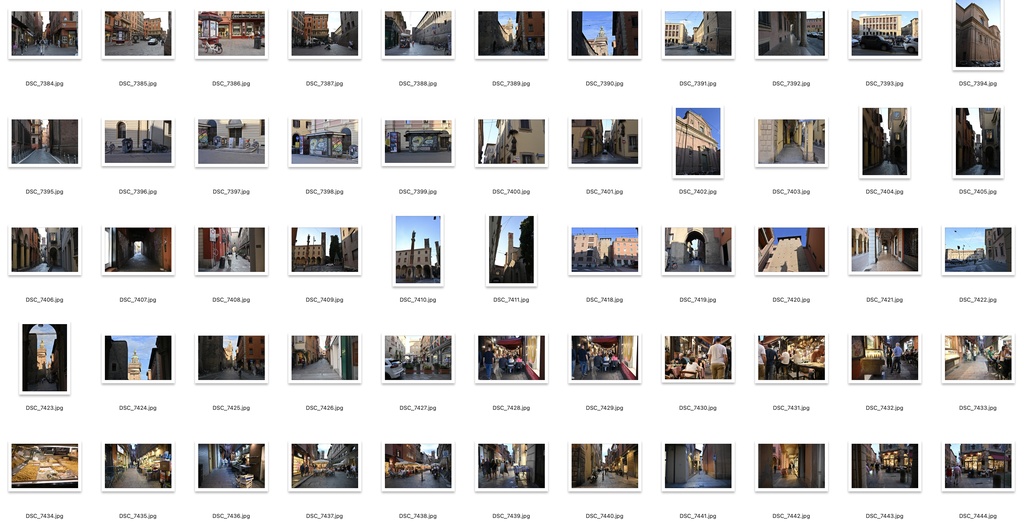
Task: Select the DSC_7439.jpg thumbnail
Action: 511,466
